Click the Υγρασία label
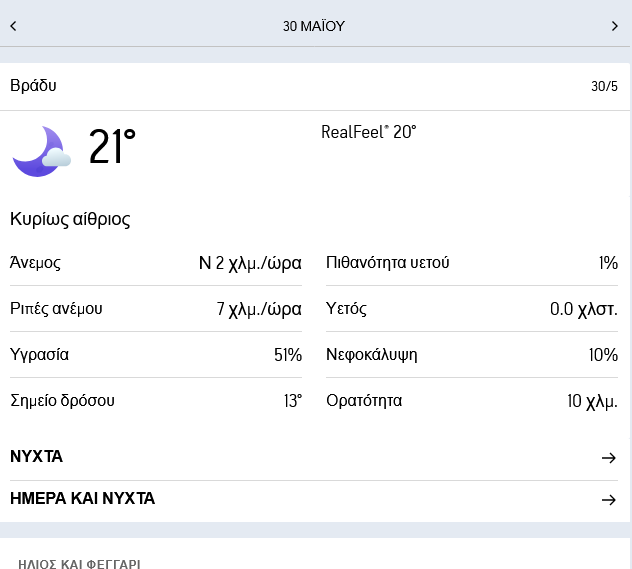 [40, 355]
